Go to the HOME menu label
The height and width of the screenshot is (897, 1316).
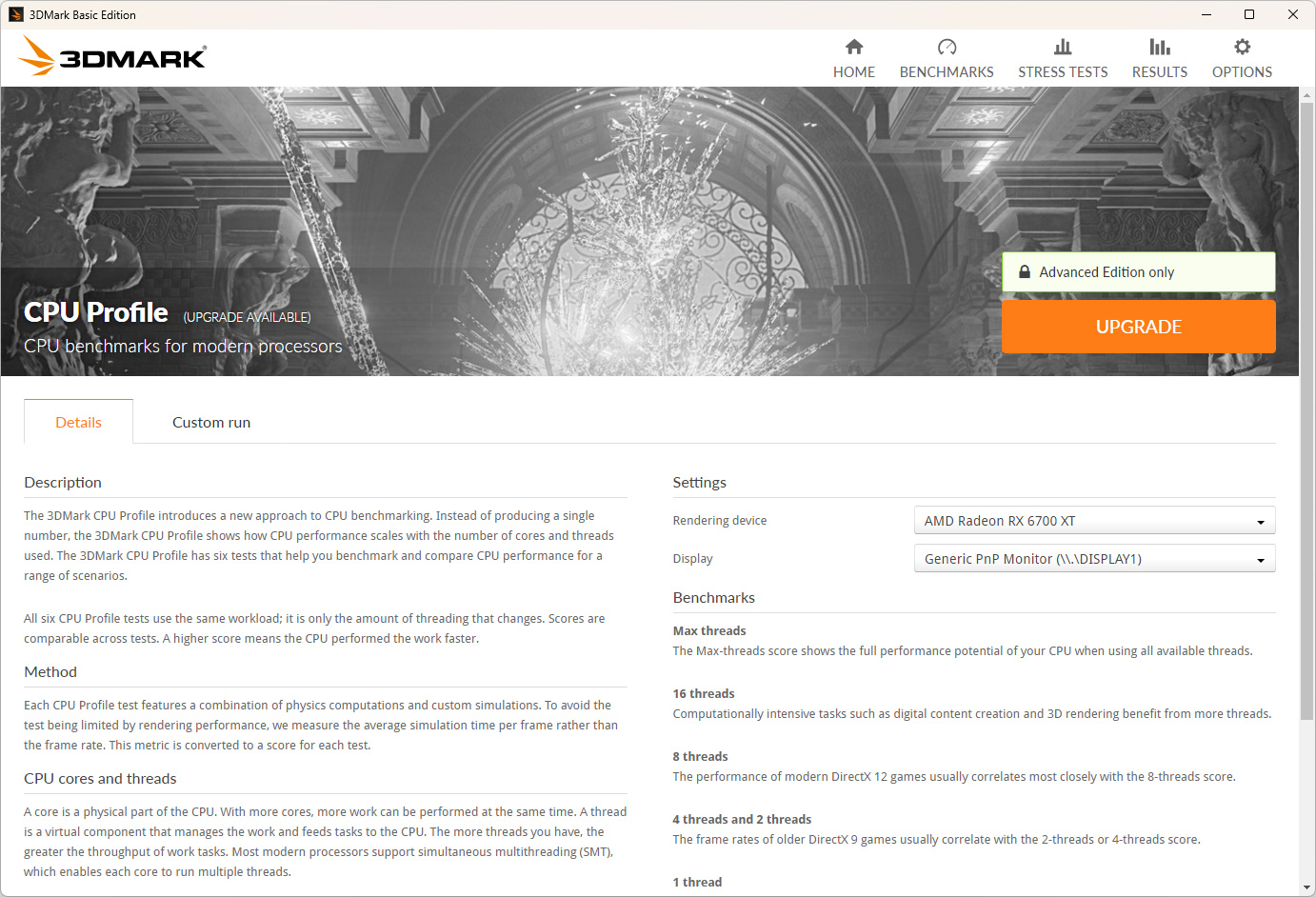click(x=854, y=72)
